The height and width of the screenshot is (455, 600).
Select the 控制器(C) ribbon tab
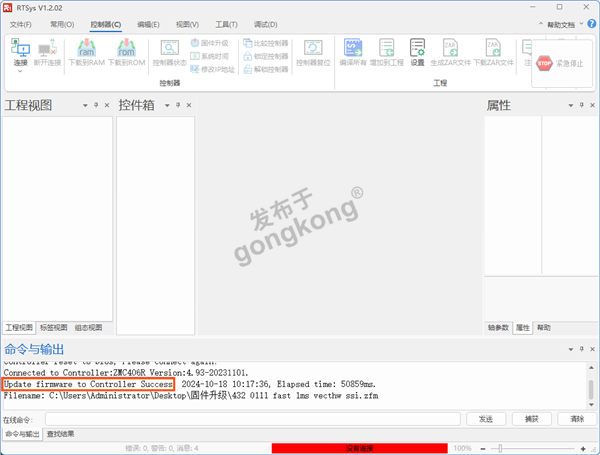[106, 24]
